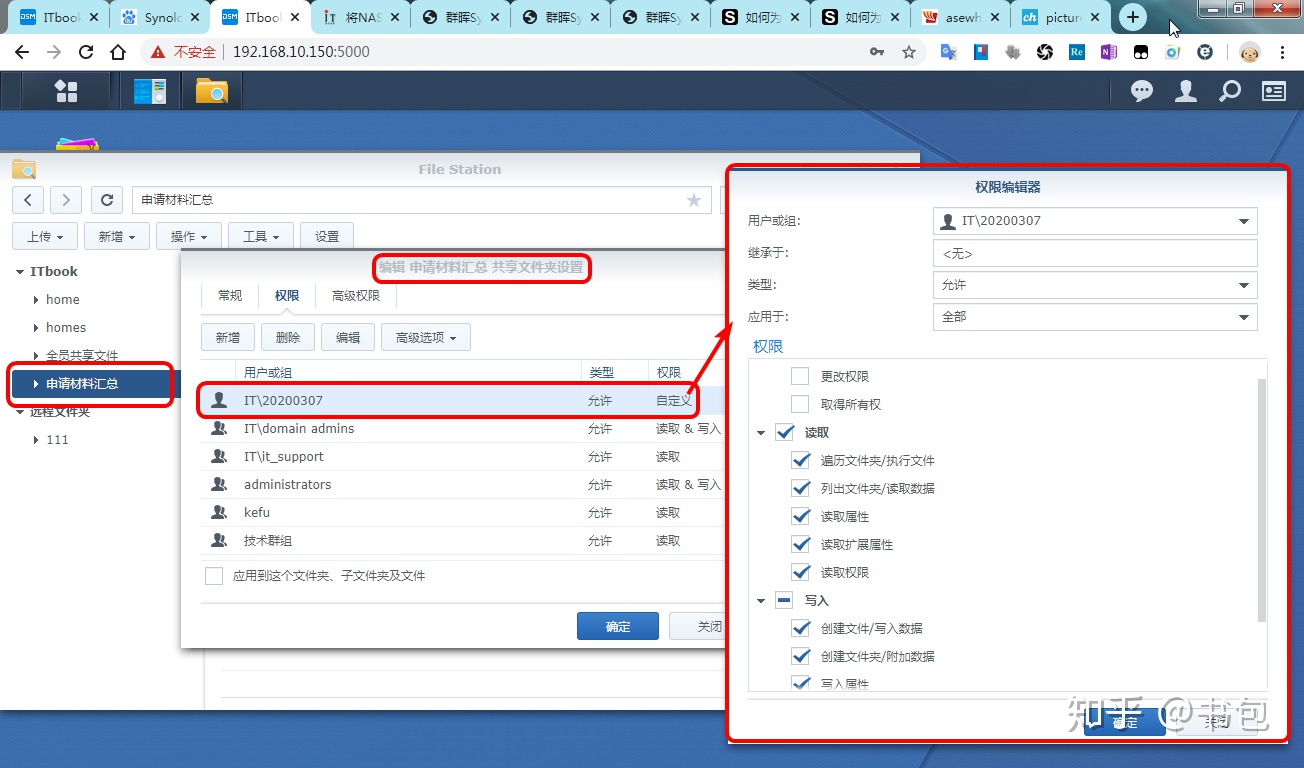Click the 设置 toolbar button
1304x768 pixels.
pos(327,236)
